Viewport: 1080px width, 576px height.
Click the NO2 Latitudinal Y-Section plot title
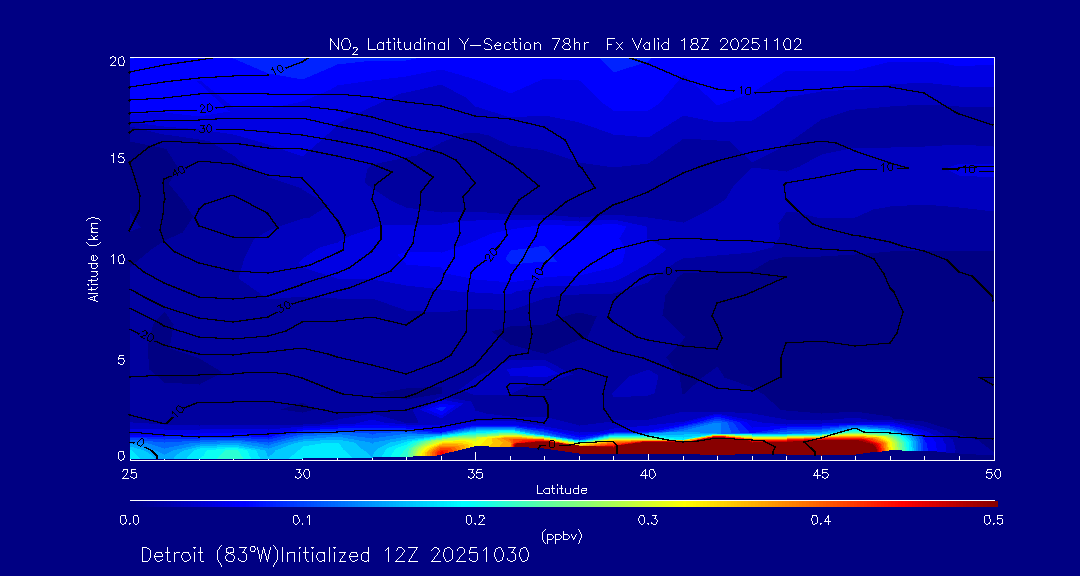tap(565, 44)
